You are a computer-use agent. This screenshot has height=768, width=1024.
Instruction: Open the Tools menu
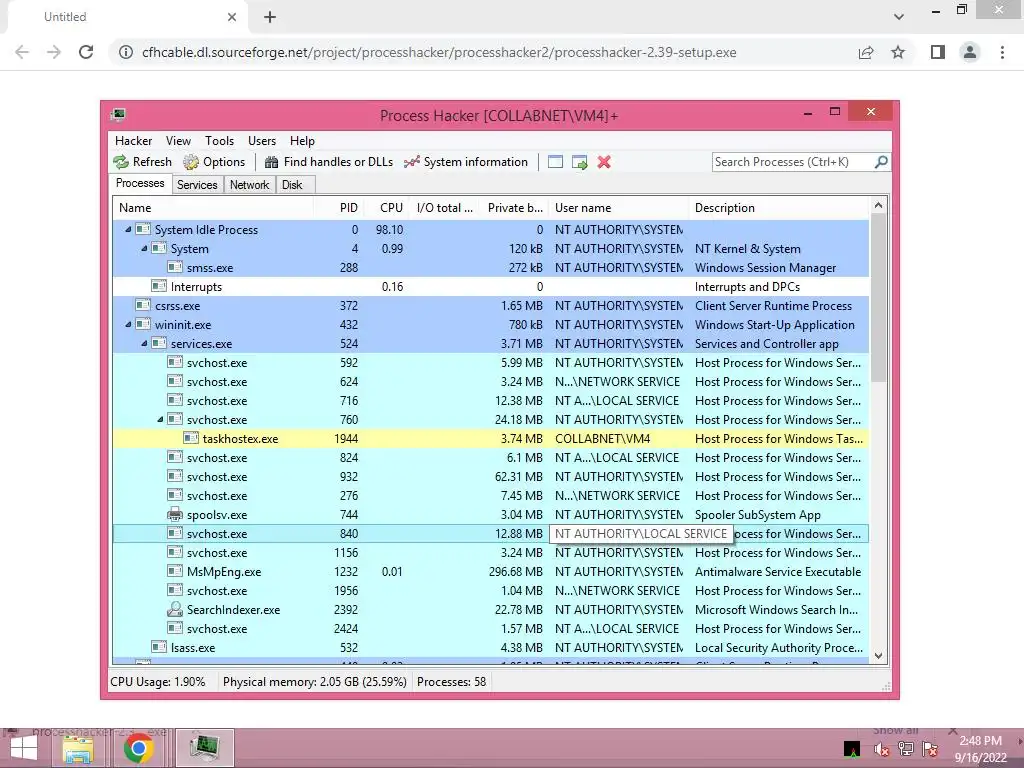(219, 140)
